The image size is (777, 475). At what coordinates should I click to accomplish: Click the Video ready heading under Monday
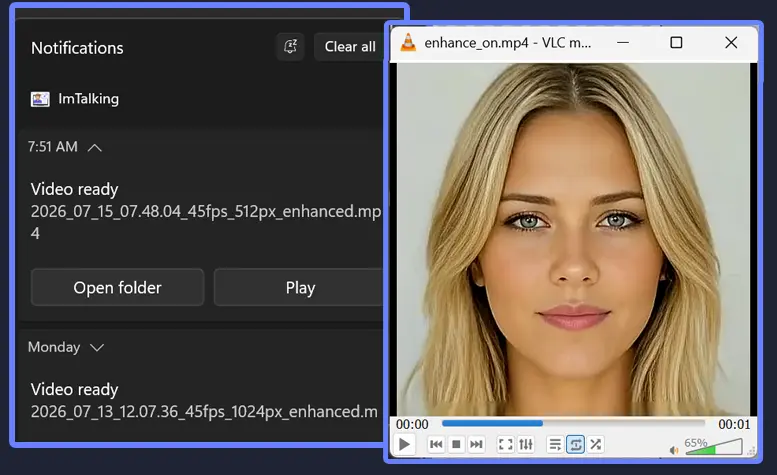pyautogui.click(x=74, y=389)
